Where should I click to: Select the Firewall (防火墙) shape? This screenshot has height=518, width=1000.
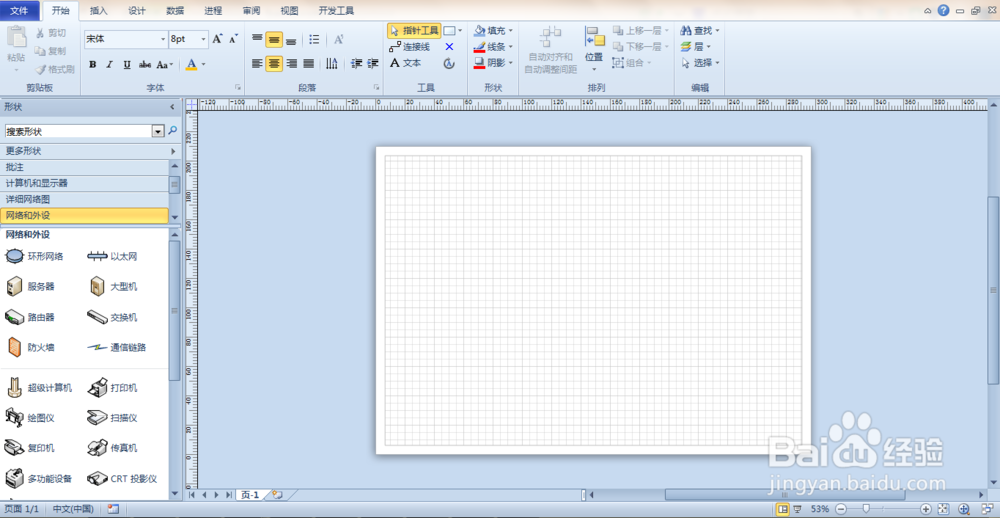click(x=31, y=348)
